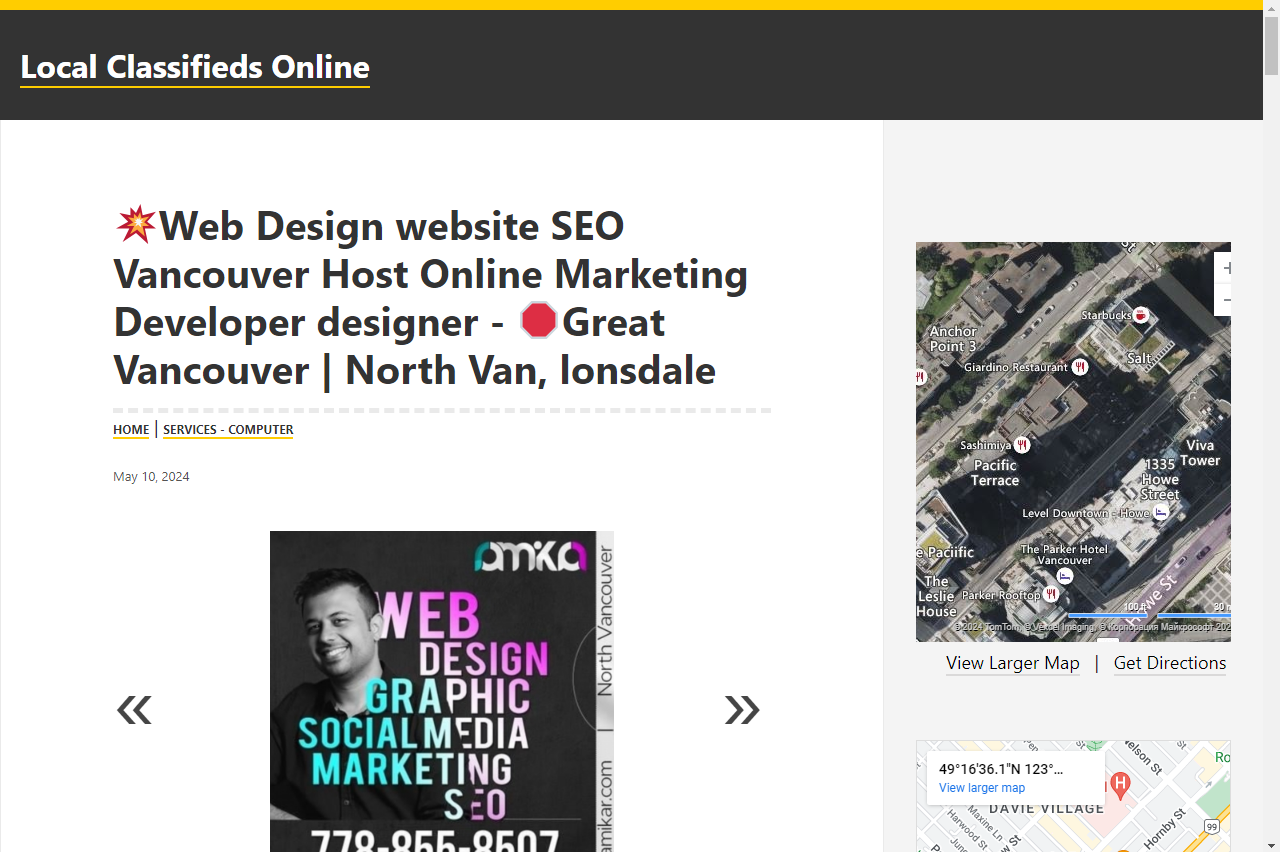Select the Sashimiya restaurant marker icon
The image size is (1280, 852).
coord(1022,445)
